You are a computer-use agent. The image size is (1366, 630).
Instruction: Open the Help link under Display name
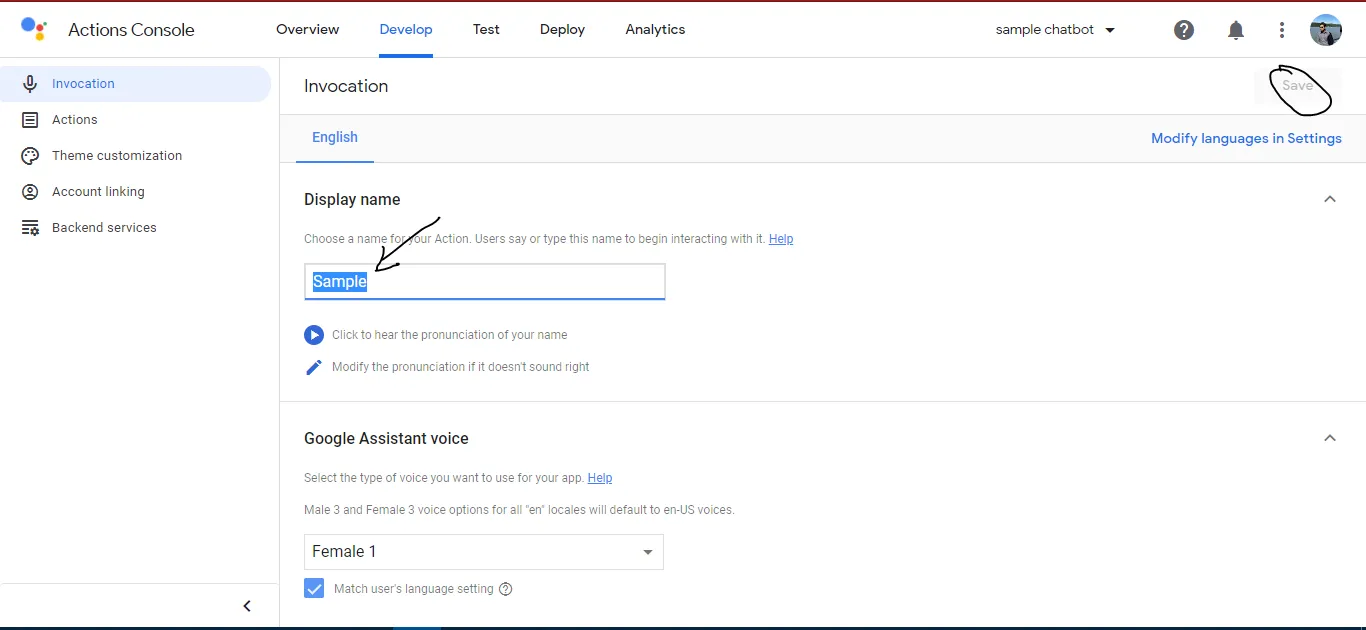(x=781, y=239)
